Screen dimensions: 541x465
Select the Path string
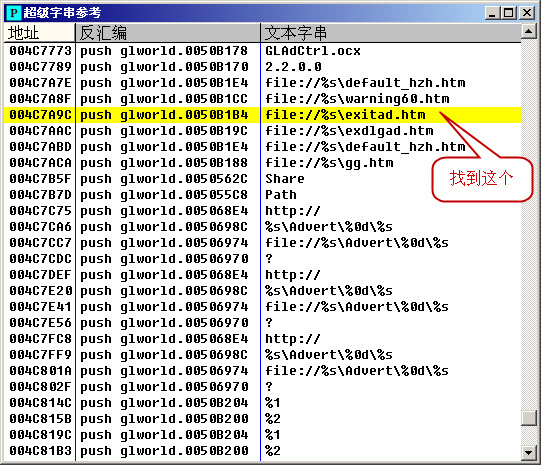coord(281,195)
